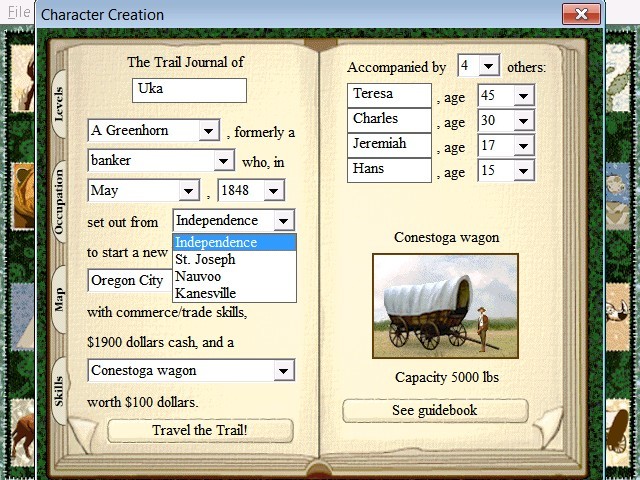Open the Levels side tab
The height and width of the screenshot is (480, 640).
59,104
